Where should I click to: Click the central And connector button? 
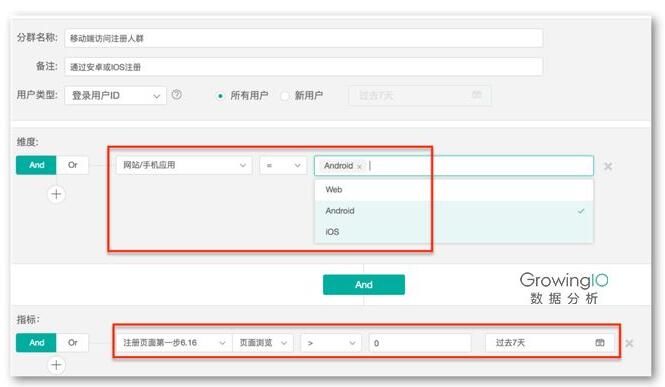point(364,284)
